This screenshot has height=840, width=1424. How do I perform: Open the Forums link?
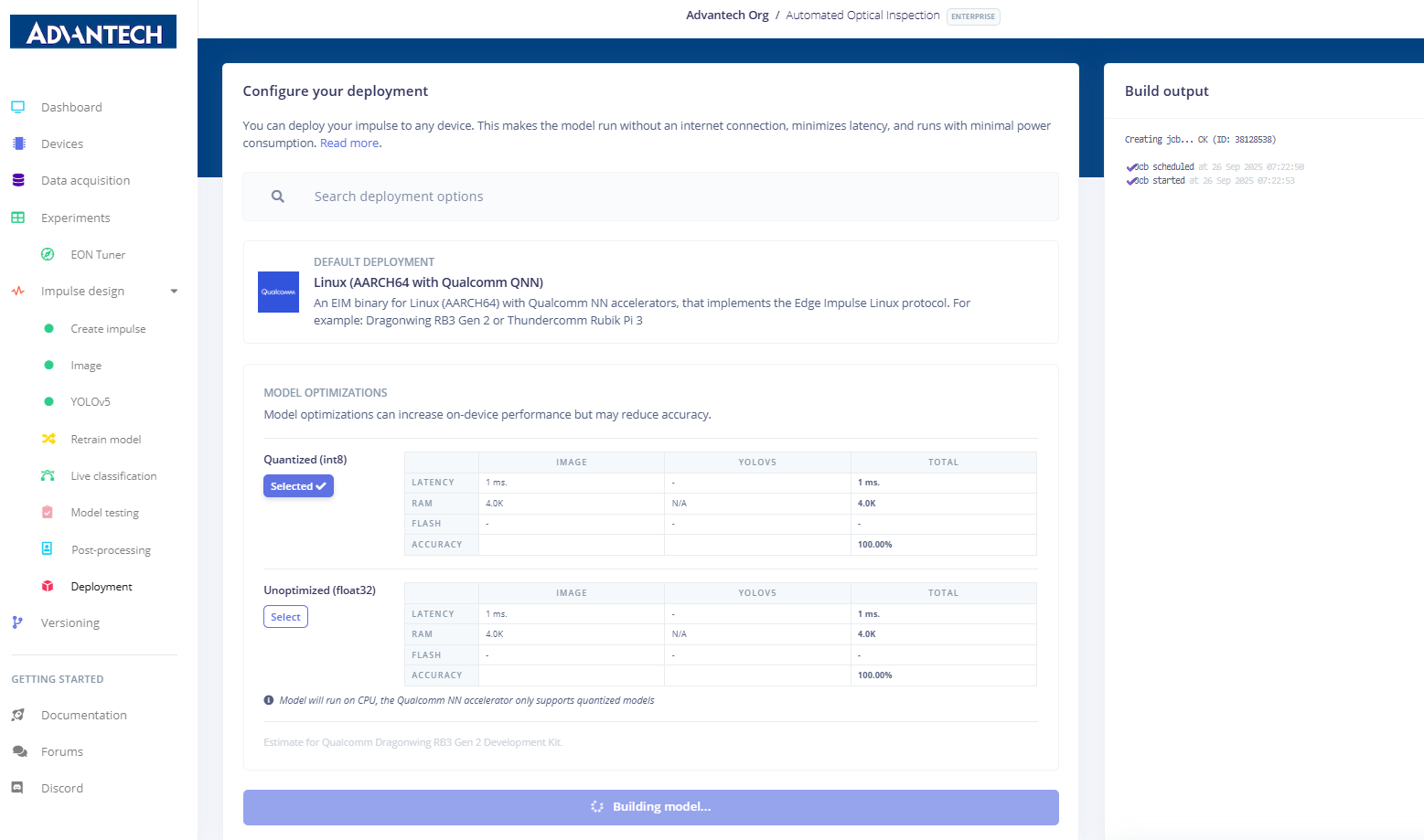[x=62, y=751]
